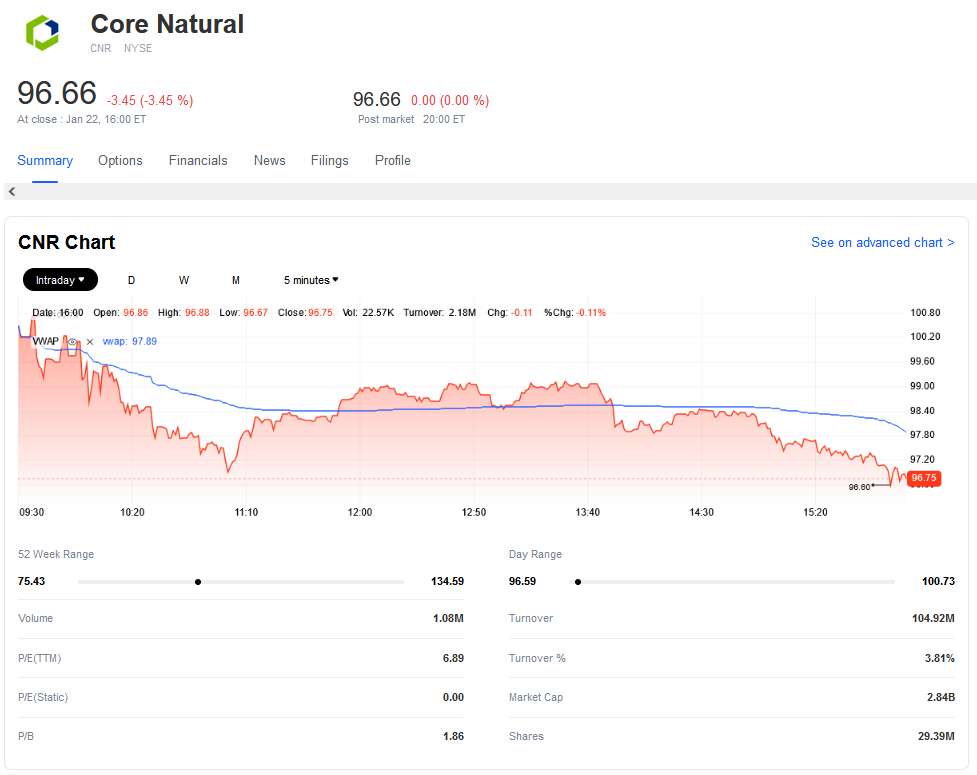977x775 pixels.
Task: Click the VWAP indicator label on chart
Action: coord(46,341)
